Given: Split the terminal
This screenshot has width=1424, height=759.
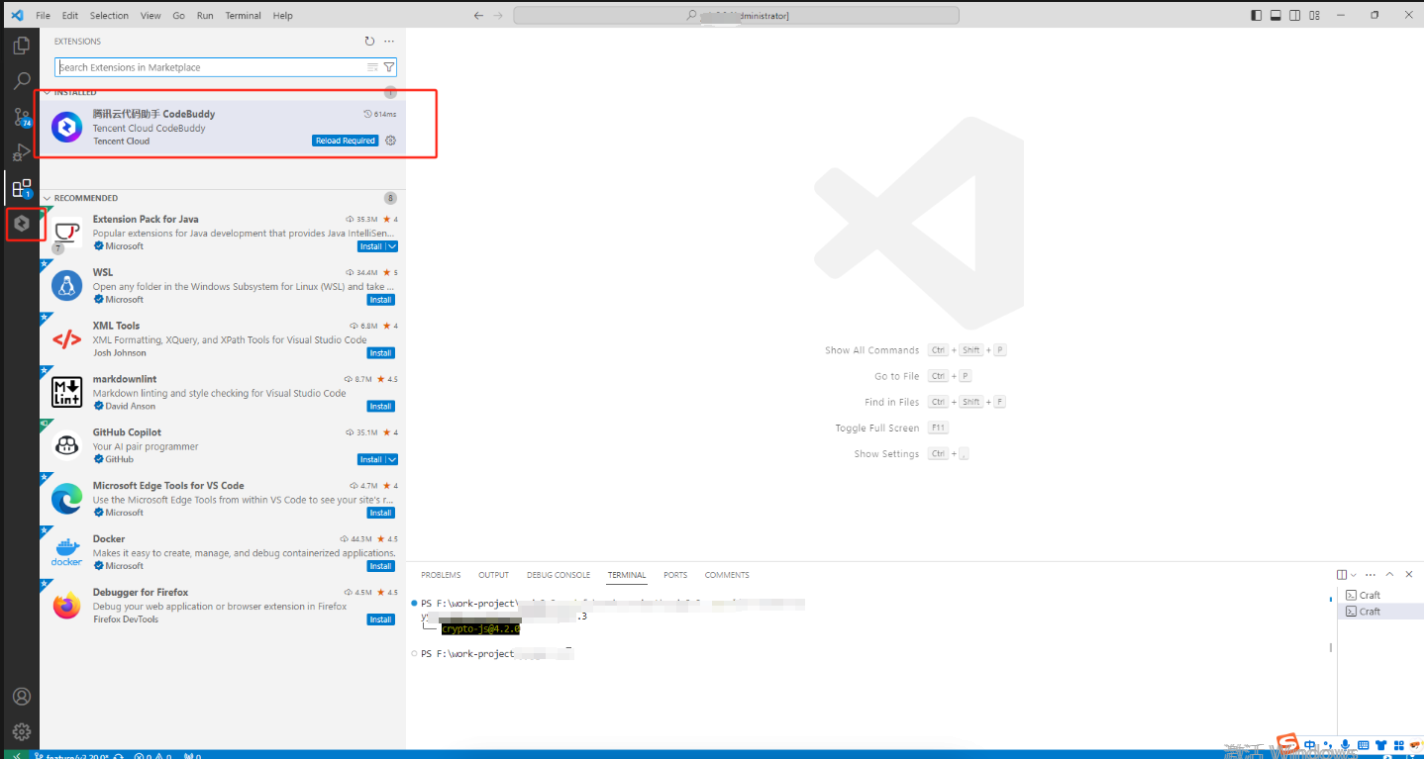Looking at the screenshot, I should tap(1342, 575).
